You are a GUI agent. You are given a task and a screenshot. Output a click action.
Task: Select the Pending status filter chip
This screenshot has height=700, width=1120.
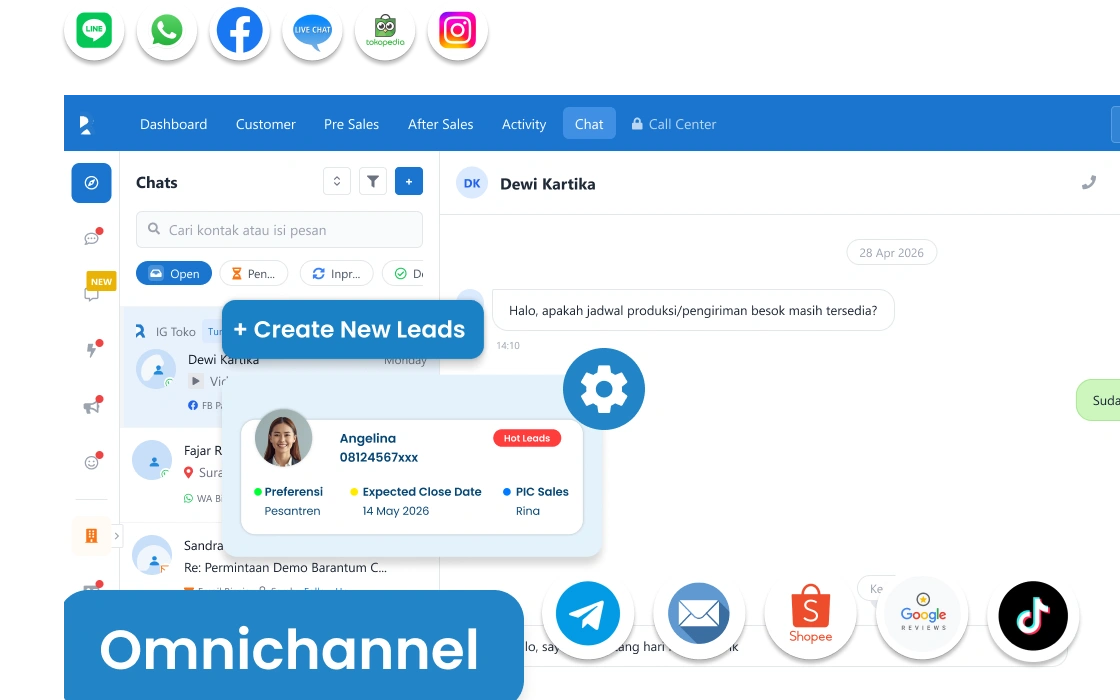(254, 274)
